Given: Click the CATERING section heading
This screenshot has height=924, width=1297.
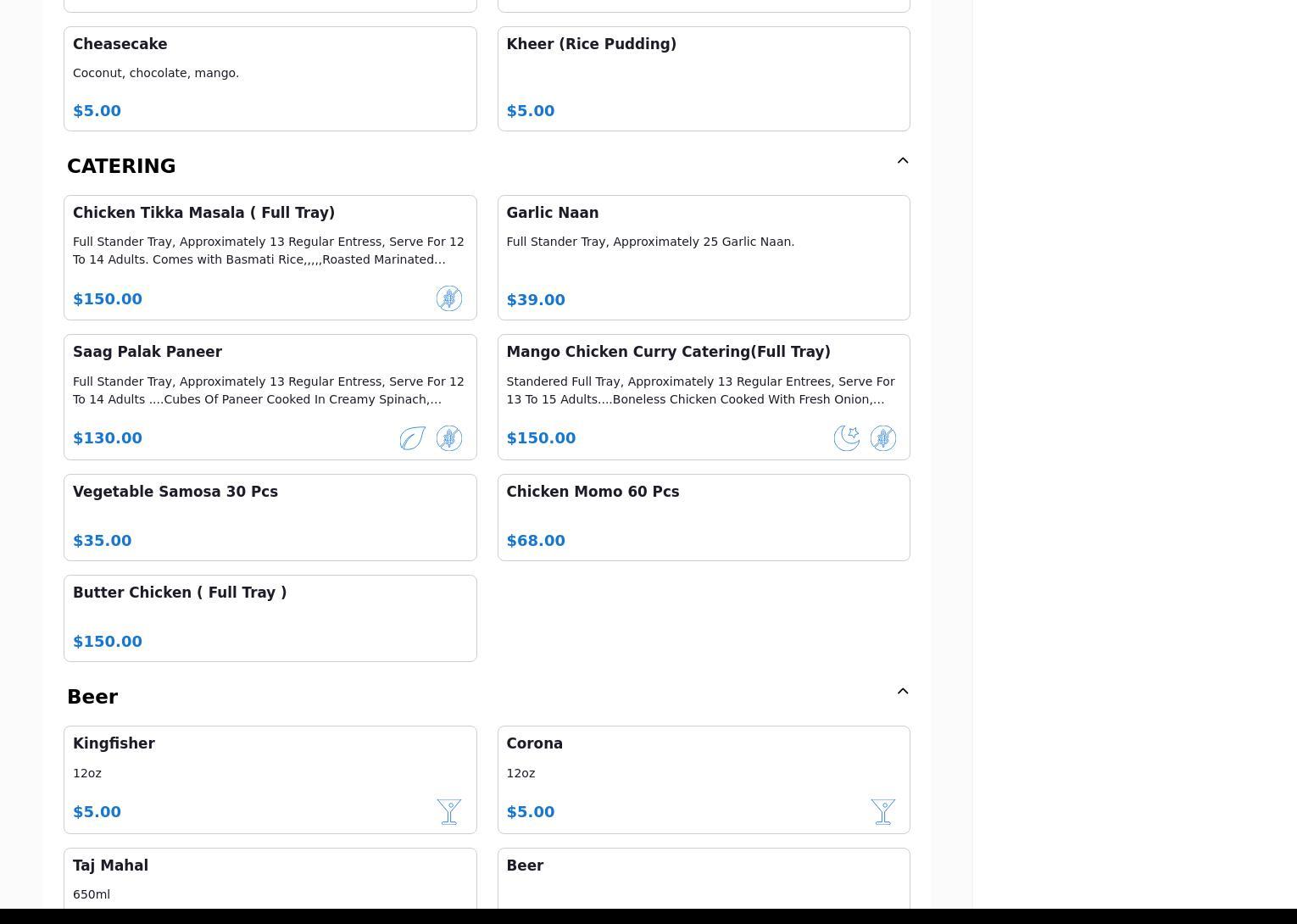Looking at the screenshot, I should [121, 166].
